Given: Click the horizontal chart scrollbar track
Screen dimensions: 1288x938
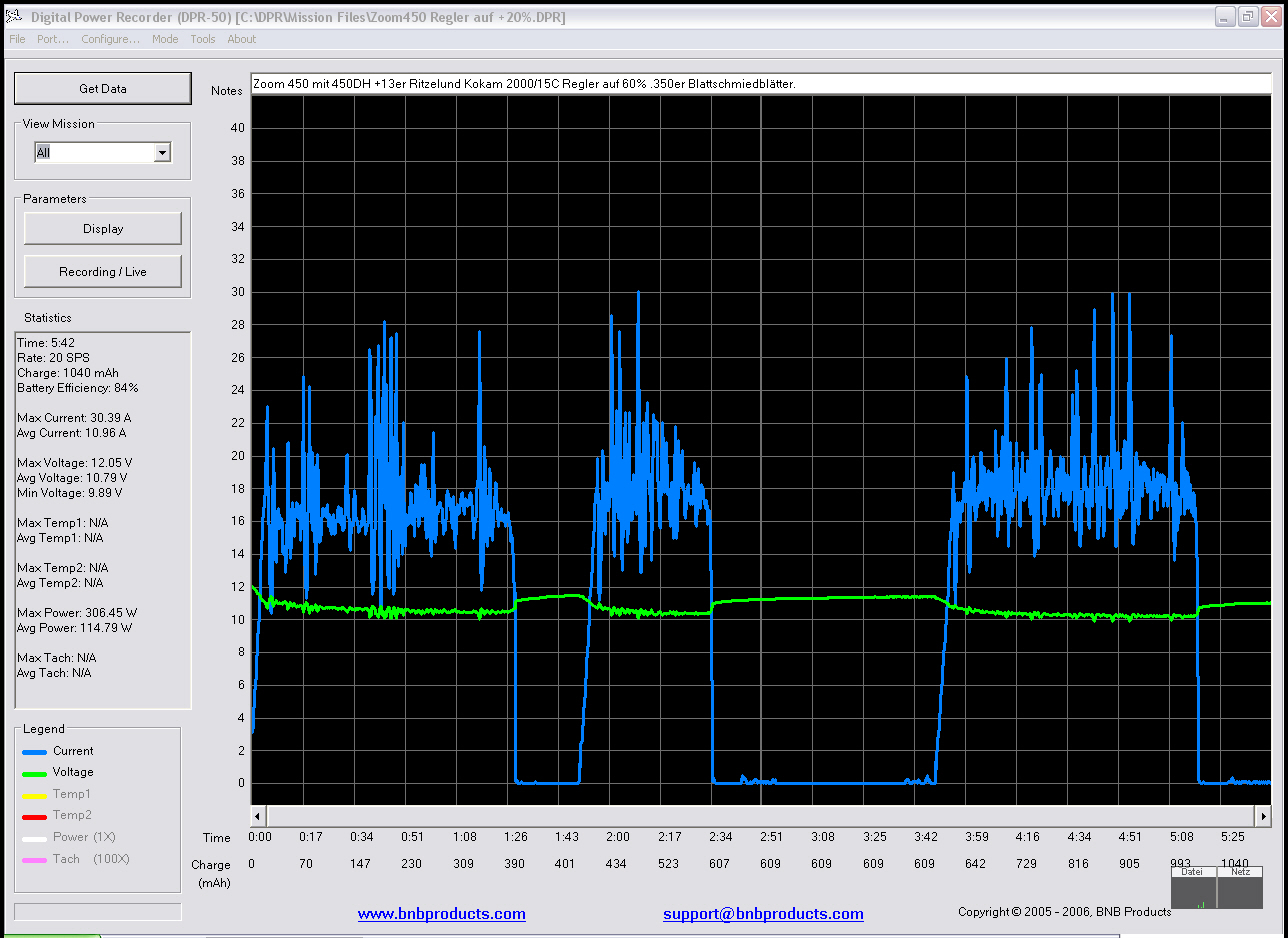Looking at the screenshot, I should pyautogui.click(x=760, y=815).
